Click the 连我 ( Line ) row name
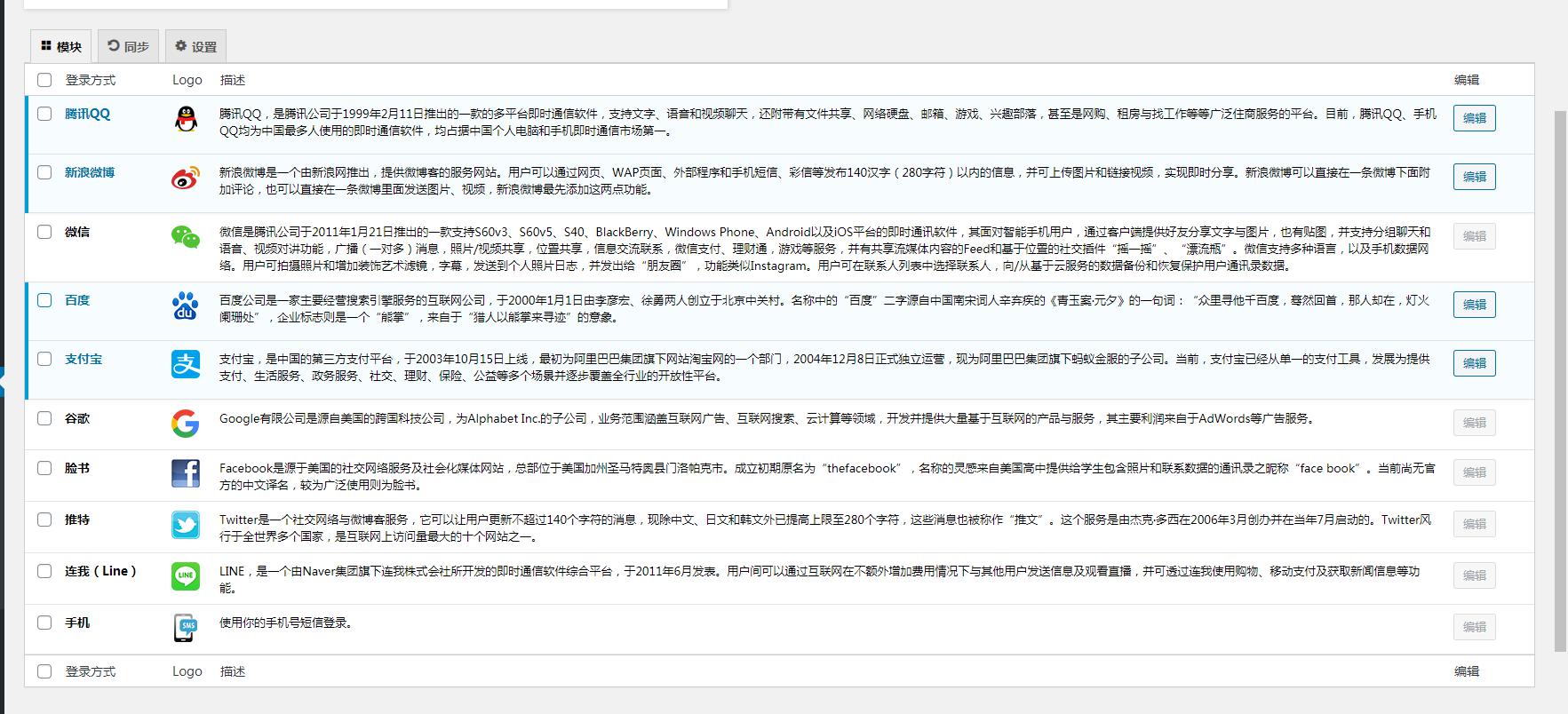The image size is (1568, 714). (101, 571)
